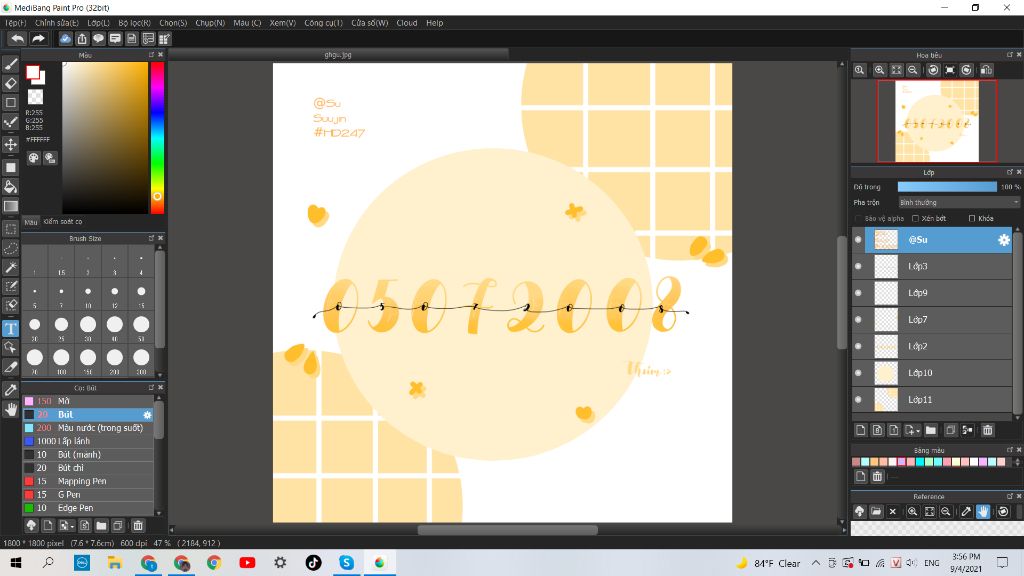Enable the Xén bớt clipping checkbox

pos(916,219)
